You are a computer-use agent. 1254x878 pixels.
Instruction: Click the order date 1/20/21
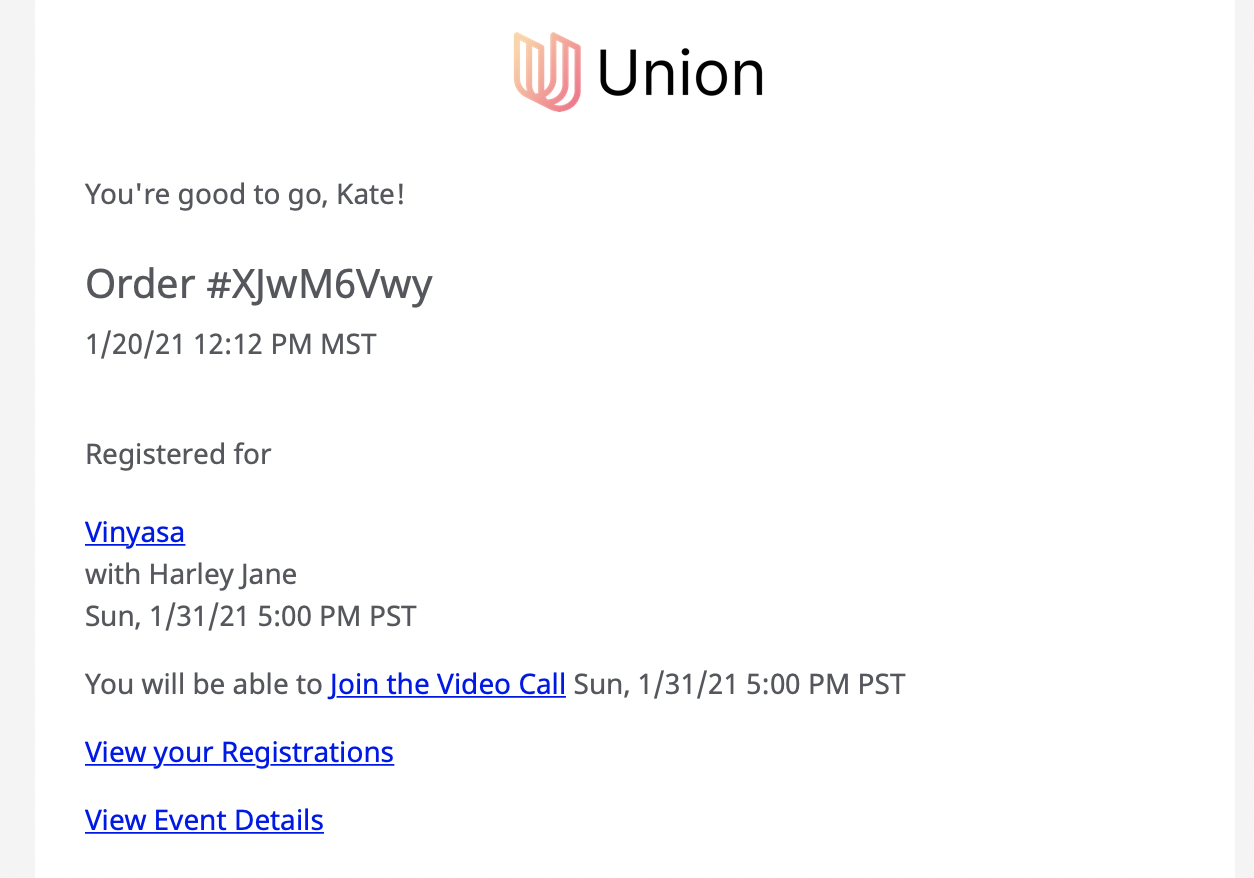[136, 345]
